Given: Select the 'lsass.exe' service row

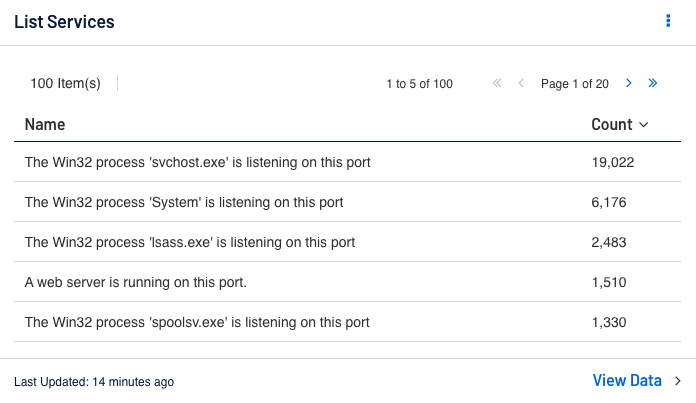Looking at the screenshot, I should click(190, 242).
